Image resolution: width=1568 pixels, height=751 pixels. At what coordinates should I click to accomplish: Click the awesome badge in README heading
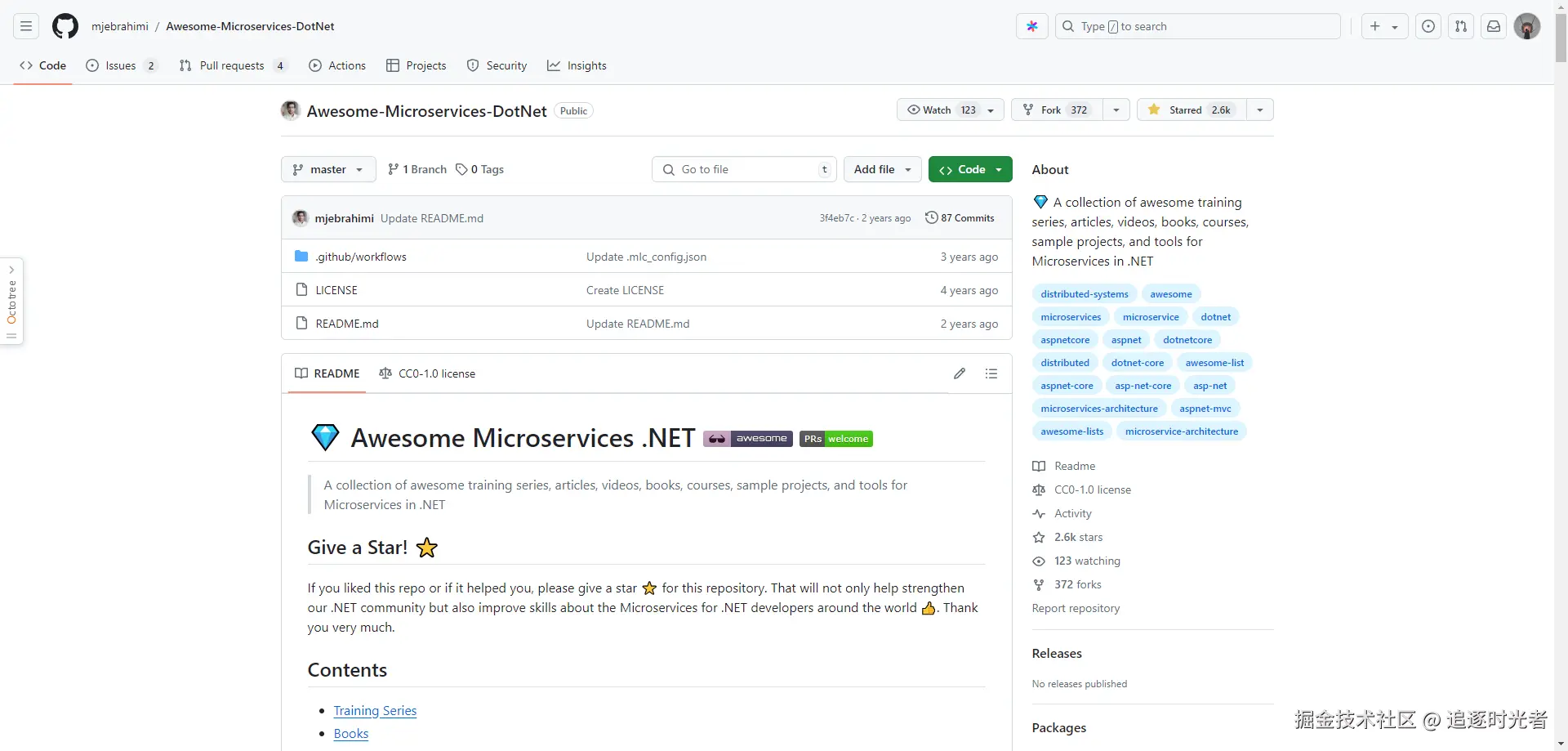(747, 439)
